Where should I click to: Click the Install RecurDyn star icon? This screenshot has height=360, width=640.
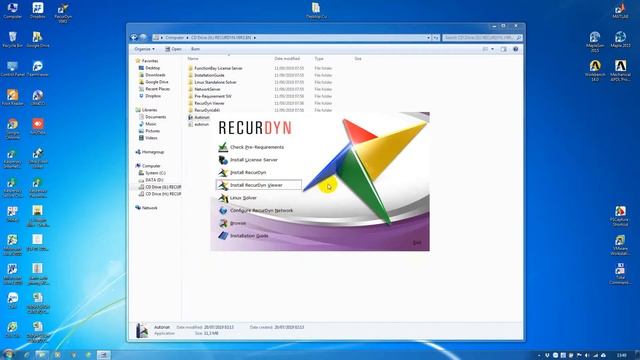click(x=223, y=172)
